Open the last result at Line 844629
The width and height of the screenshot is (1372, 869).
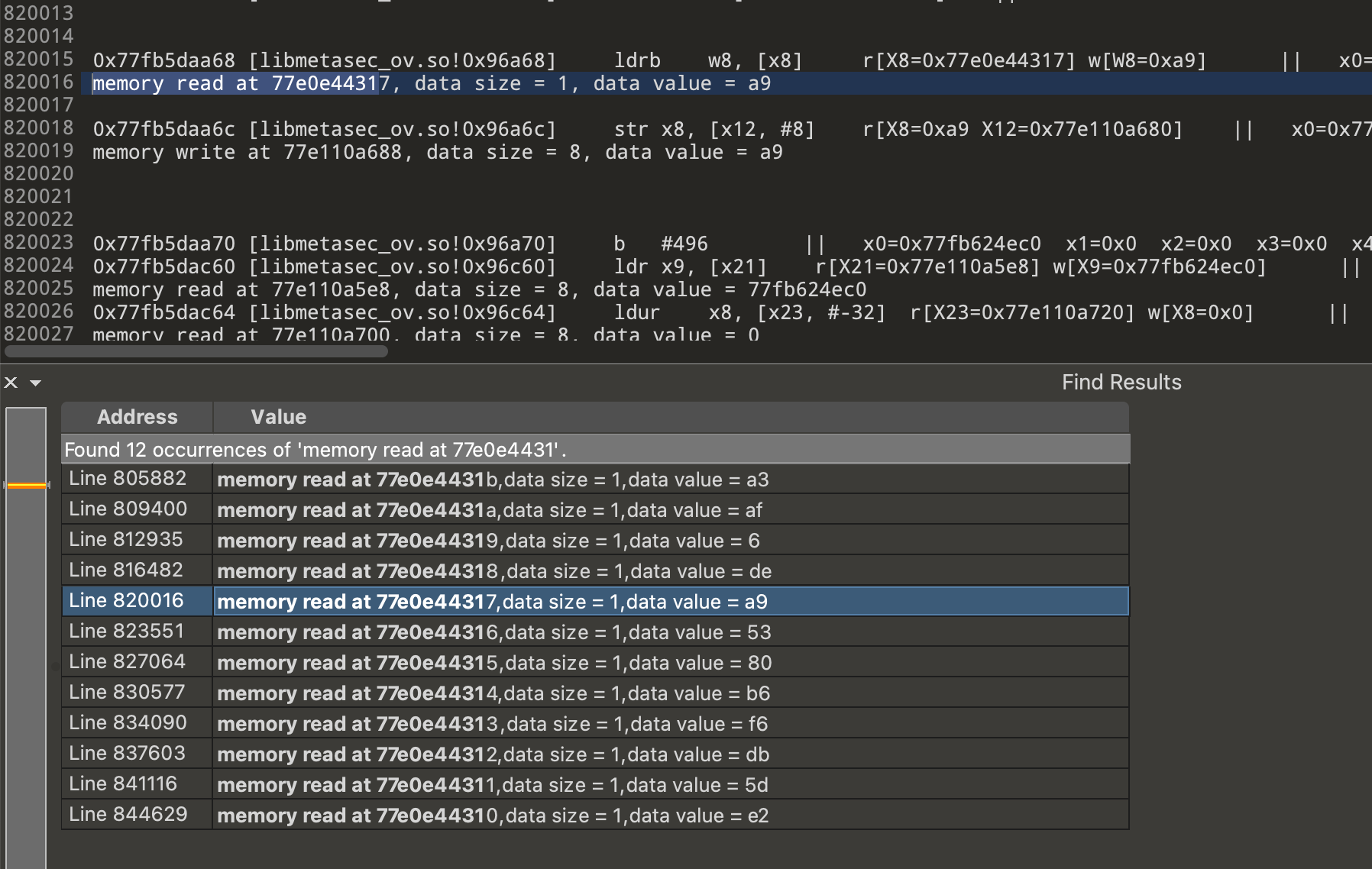click(x=128, y=815)
